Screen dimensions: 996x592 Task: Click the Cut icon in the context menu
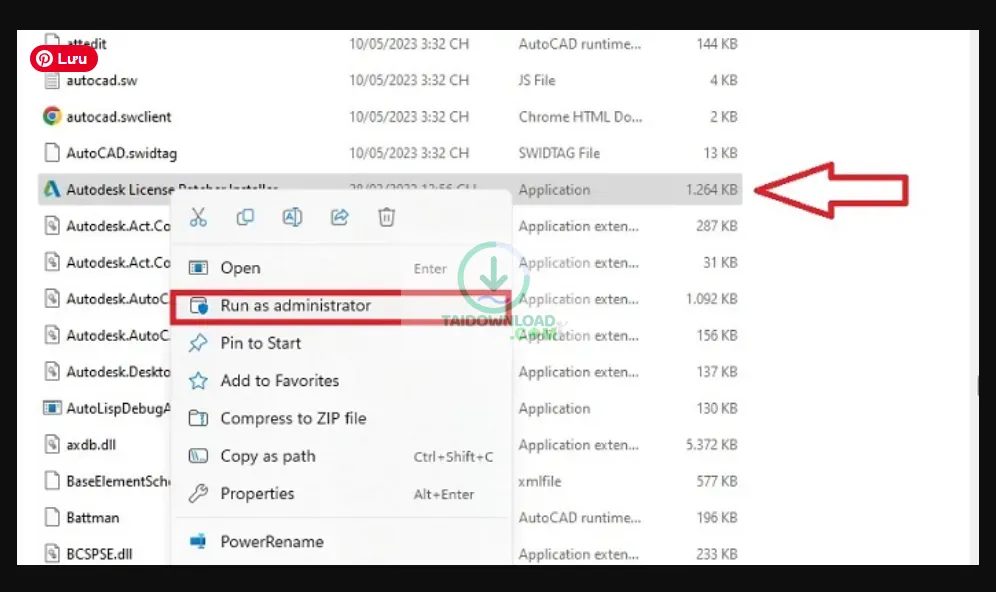click(197, 217)
